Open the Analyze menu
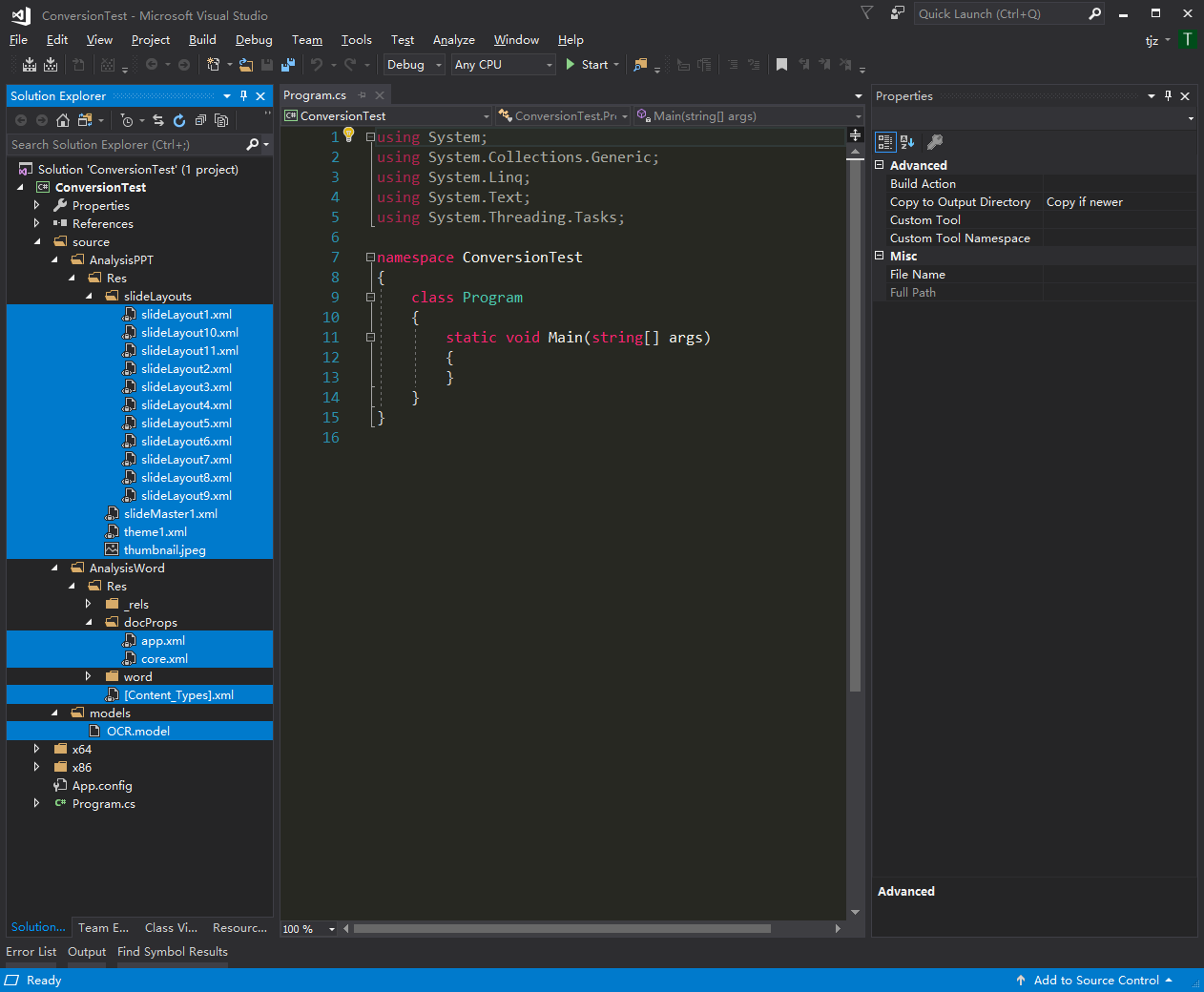 pyautogui.click(x=454, y=39)
